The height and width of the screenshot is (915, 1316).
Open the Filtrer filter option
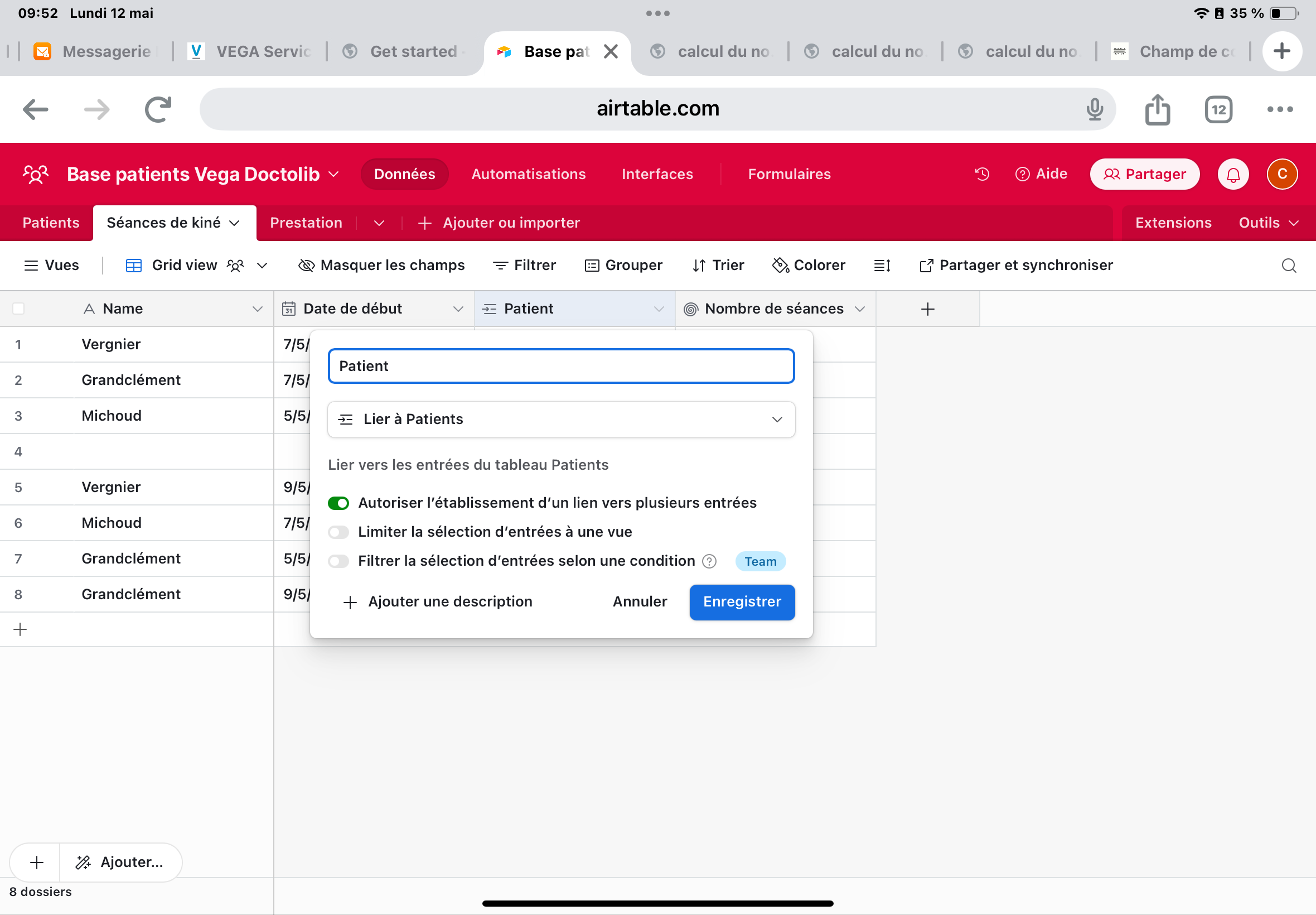524,265
